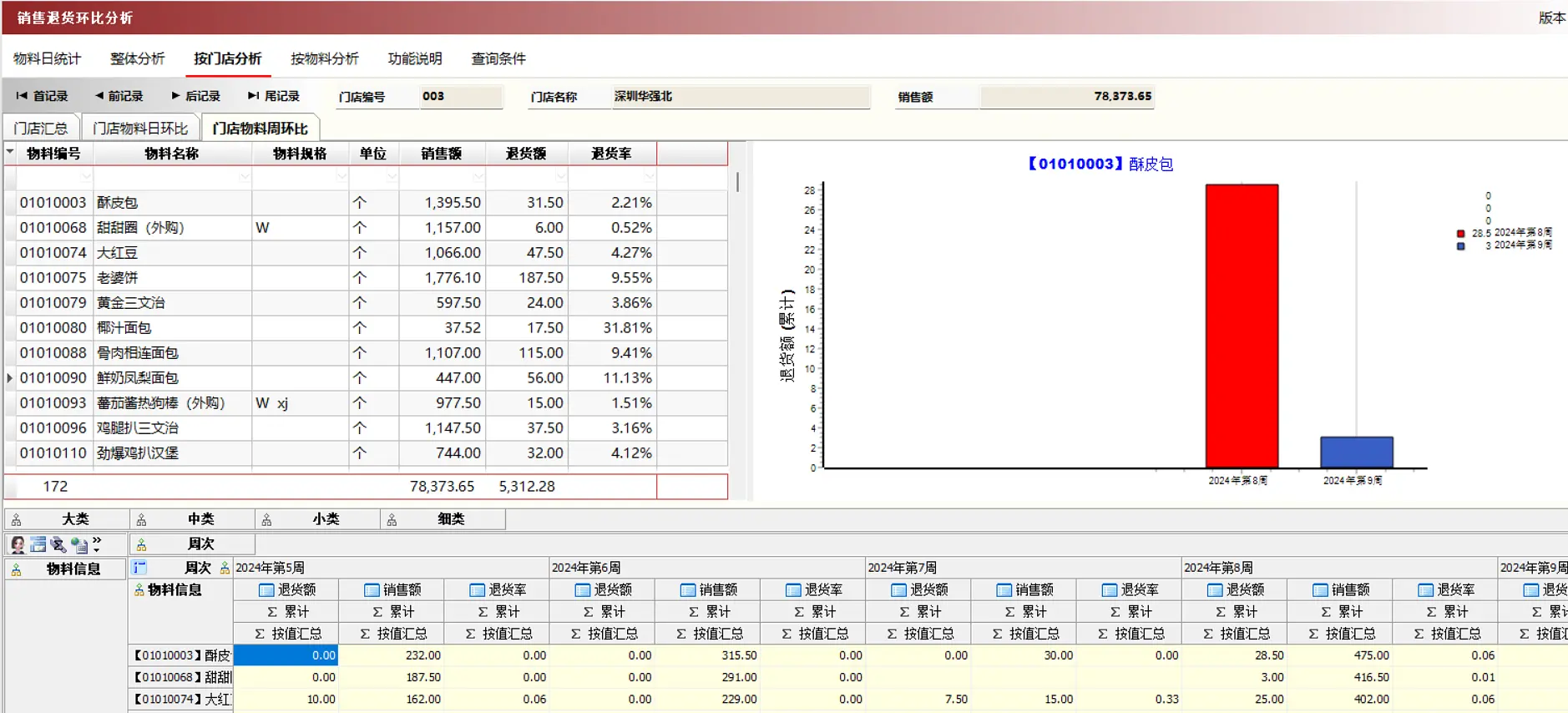Expand more pivot toolbar options chevron
The image size is (1568, 713).
[x=97, y=544]
